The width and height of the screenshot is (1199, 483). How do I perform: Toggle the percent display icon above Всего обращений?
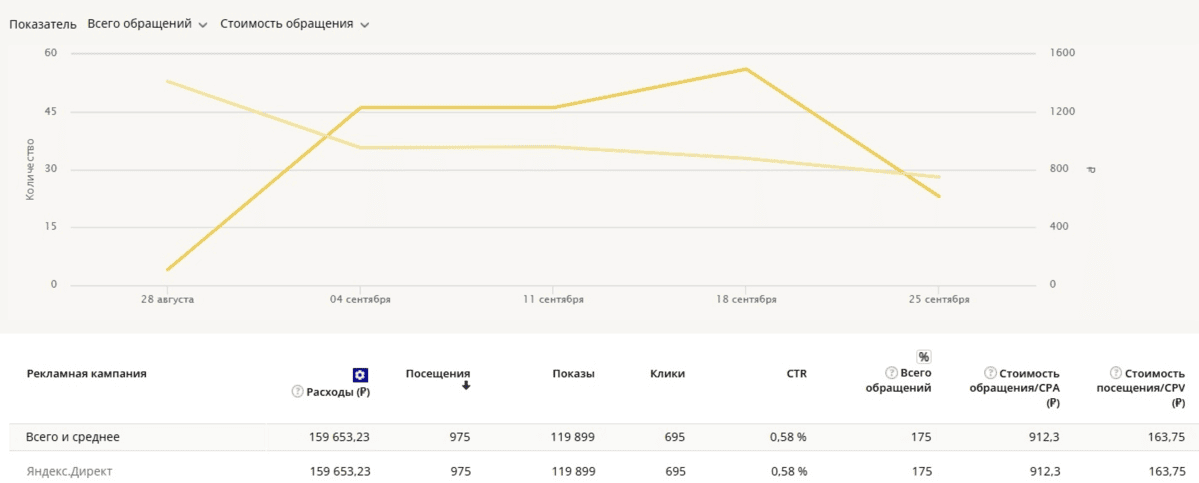coord(924,357)
